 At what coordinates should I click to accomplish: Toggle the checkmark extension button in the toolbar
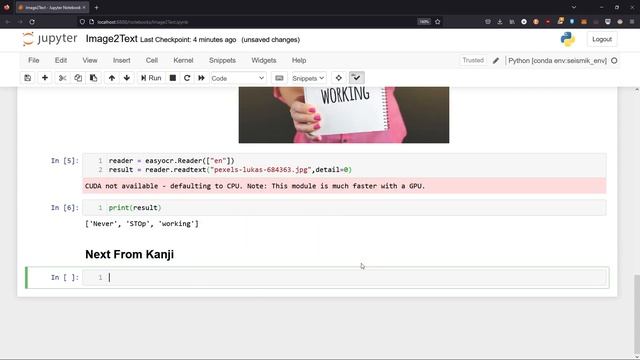[356, 78]
